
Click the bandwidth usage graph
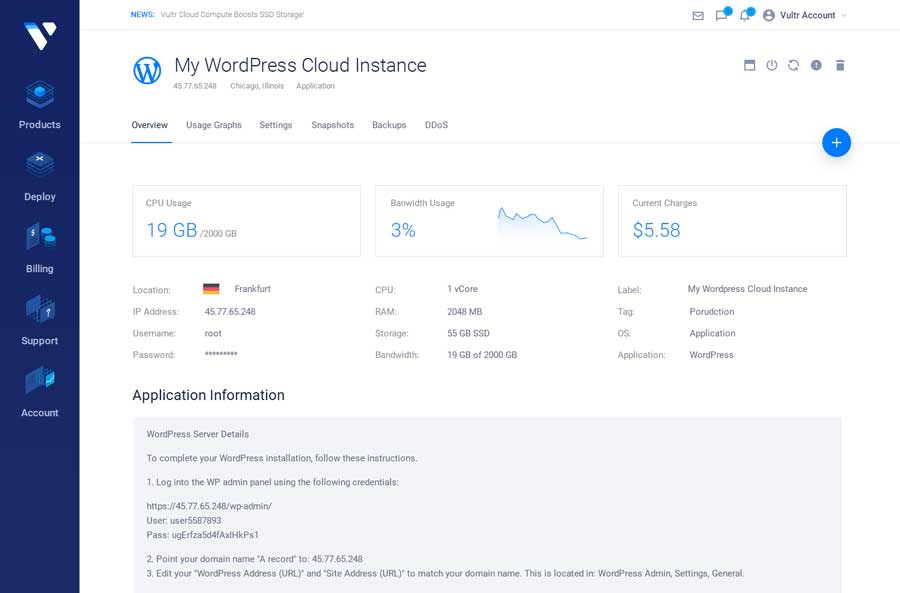540,220
